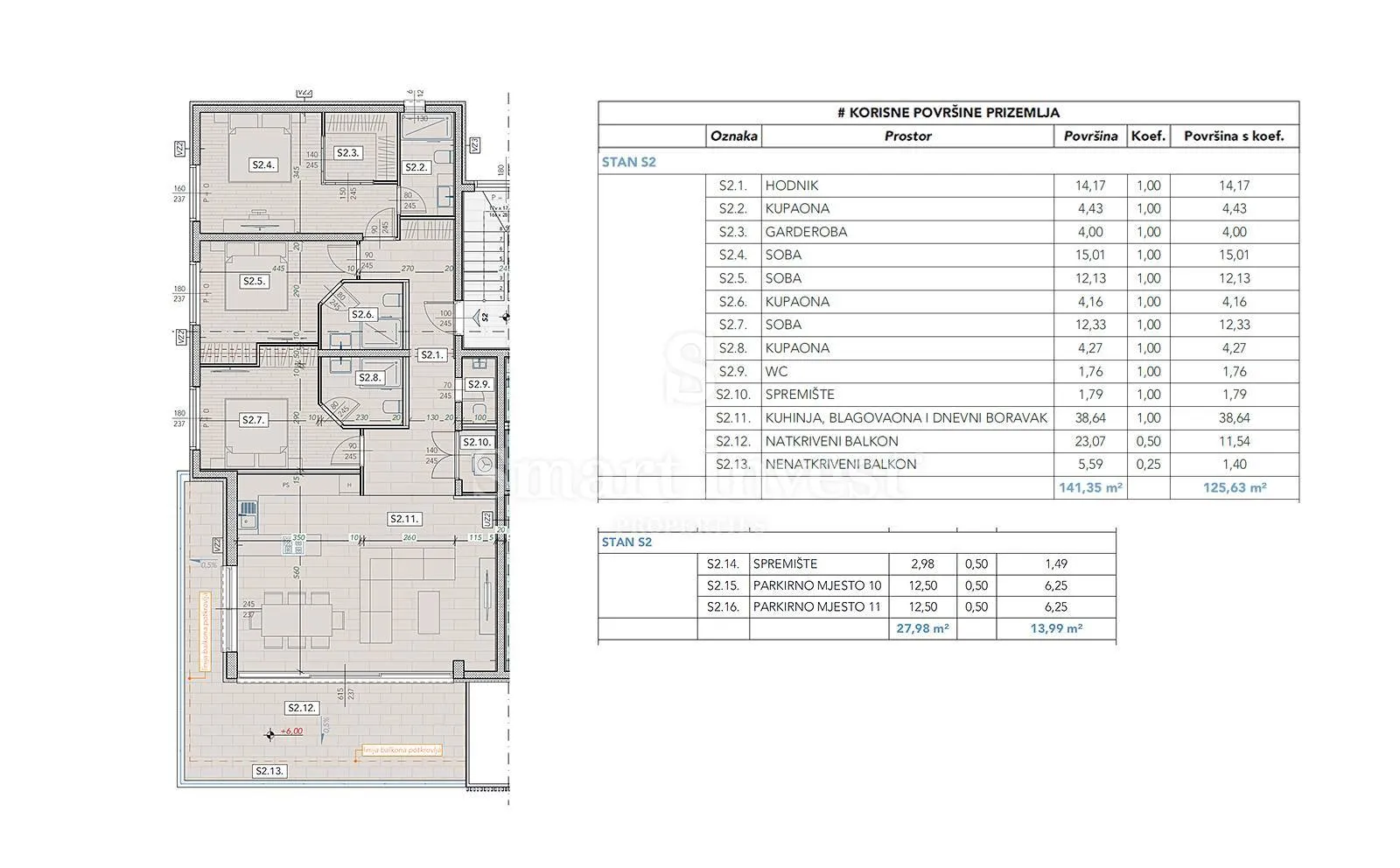Click weighted area '11,54' in S2.12. row
The image size is (1400, 868).
(x=1234, y=441)
